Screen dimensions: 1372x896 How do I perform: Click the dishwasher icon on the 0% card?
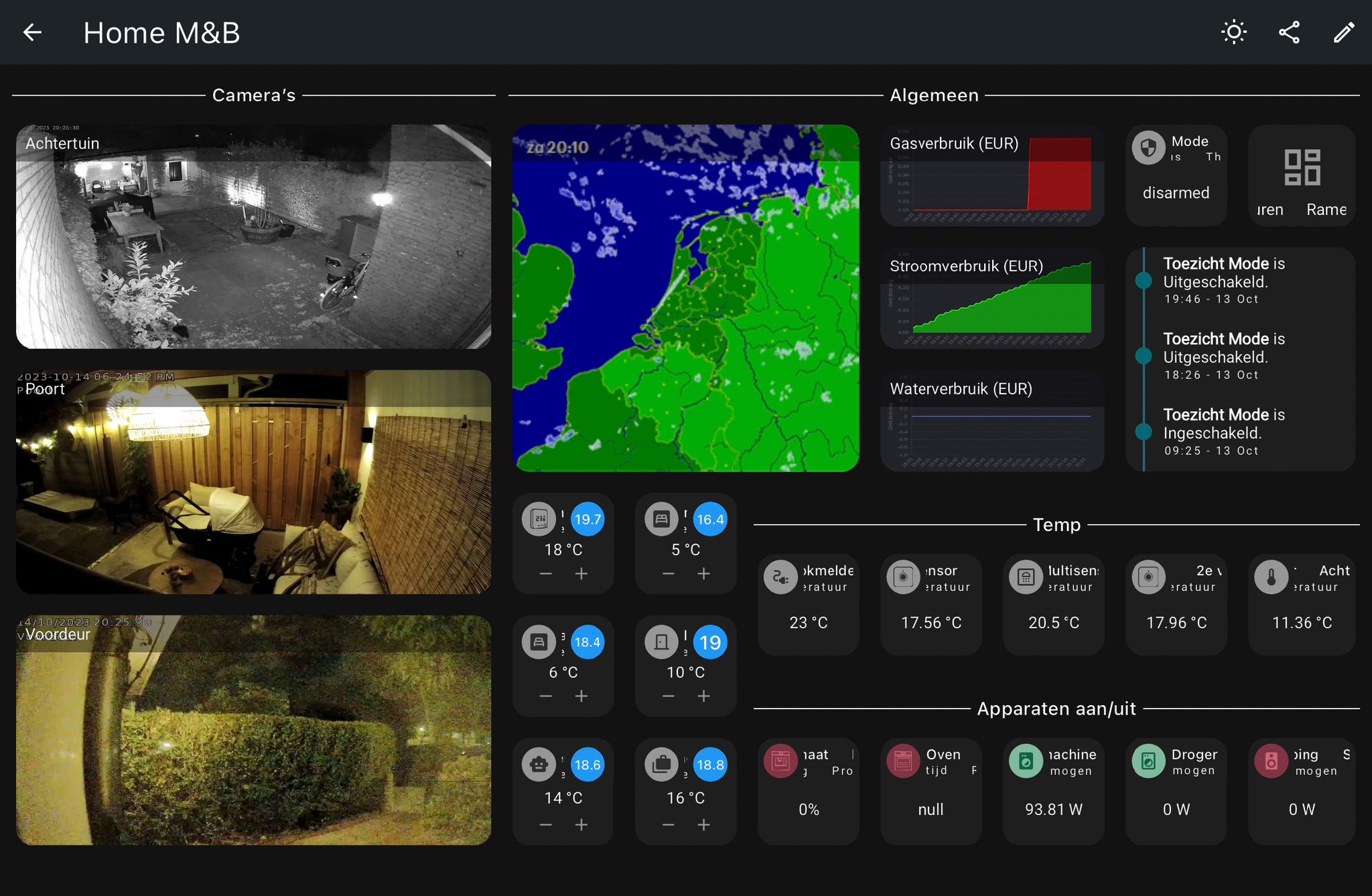[x=780, y=761]
